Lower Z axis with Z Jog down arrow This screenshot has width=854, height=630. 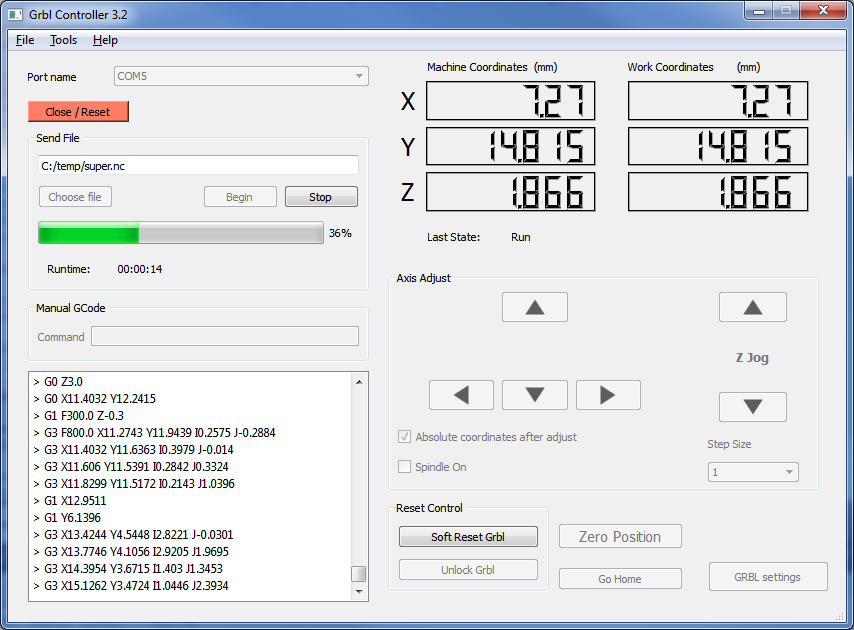click(752, 407)
